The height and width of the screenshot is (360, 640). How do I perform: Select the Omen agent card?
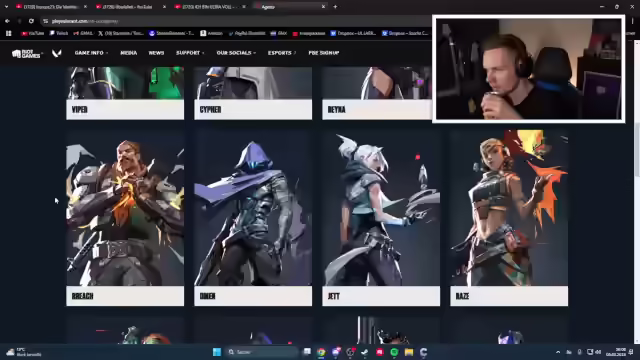(x=253, y=218)
